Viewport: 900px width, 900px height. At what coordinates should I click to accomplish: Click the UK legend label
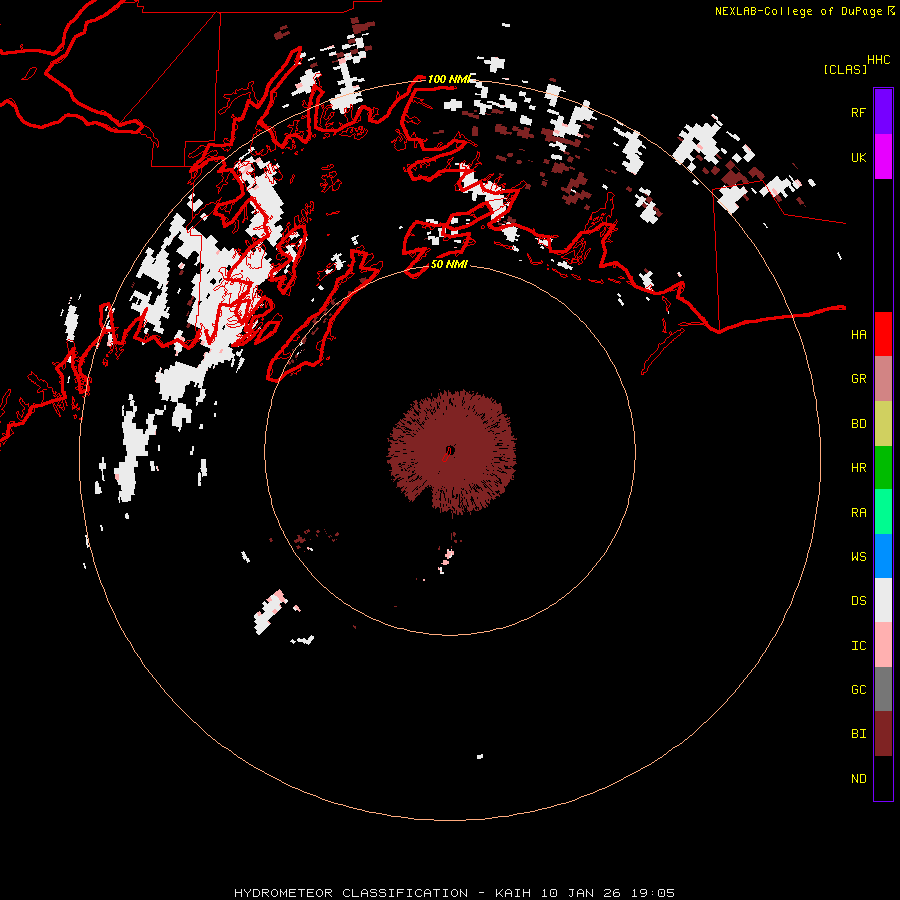[x=858, y=157]
